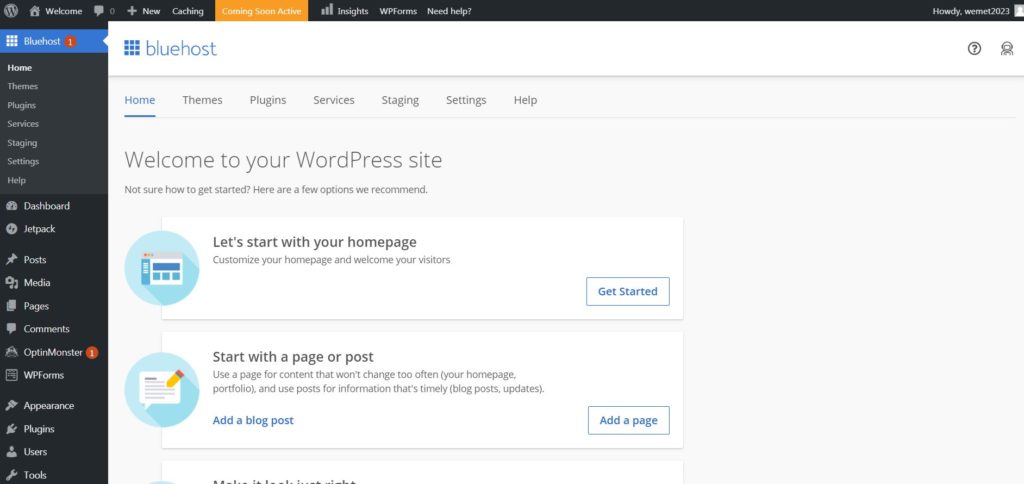Click the Insights label in admin bar
The image size is (1024, 484).
coord(353,11)
